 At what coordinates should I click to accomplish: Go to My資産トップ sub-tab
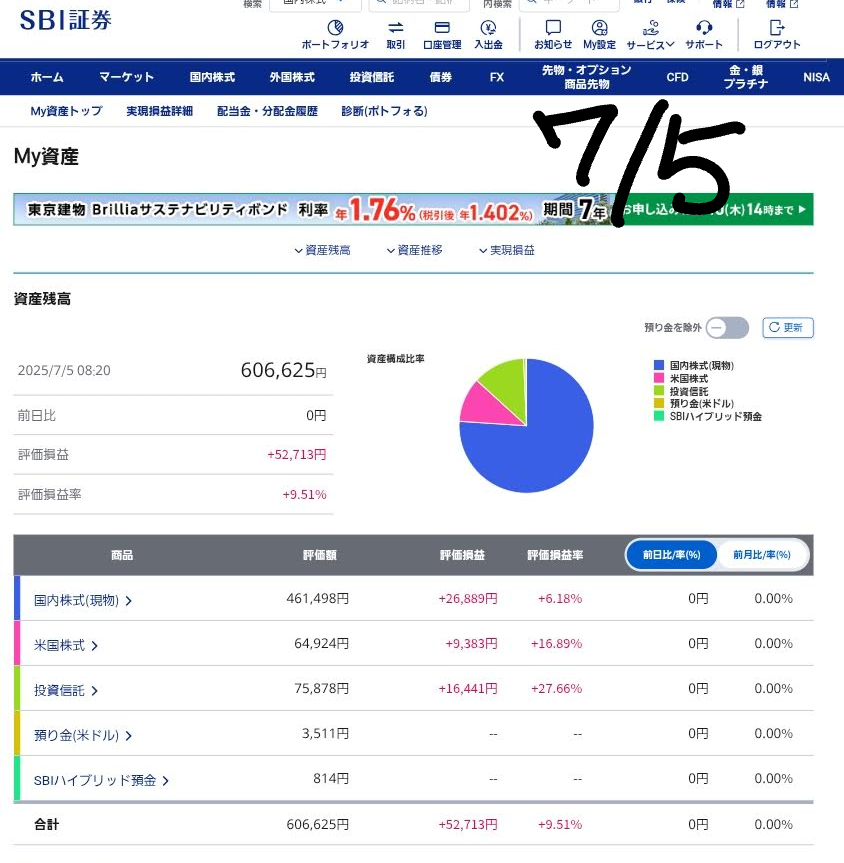click(x=67, y=111)
